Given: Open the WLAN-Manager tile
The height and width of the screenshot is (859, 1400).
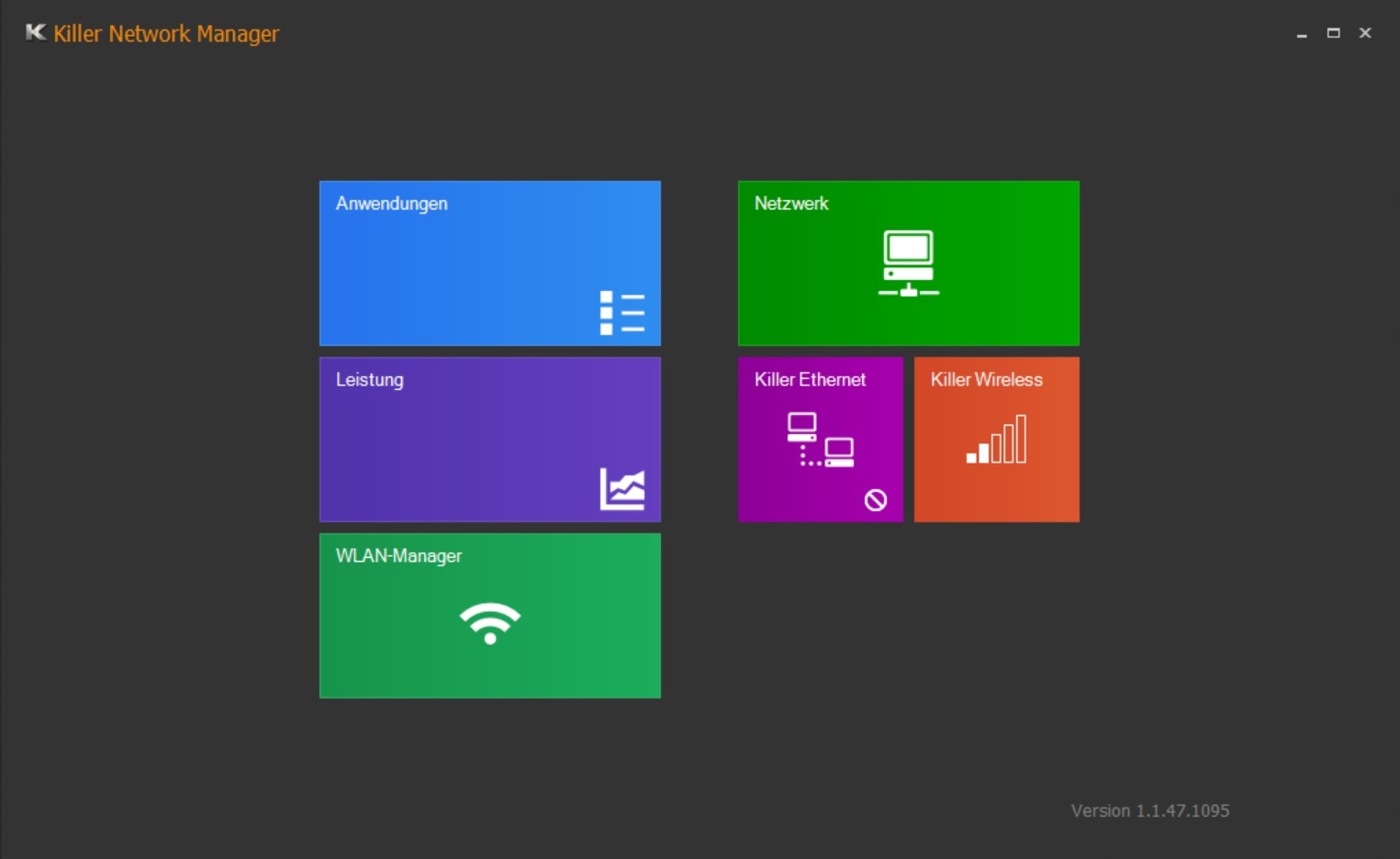Looking at the screenshot, I should coord(490,616).
